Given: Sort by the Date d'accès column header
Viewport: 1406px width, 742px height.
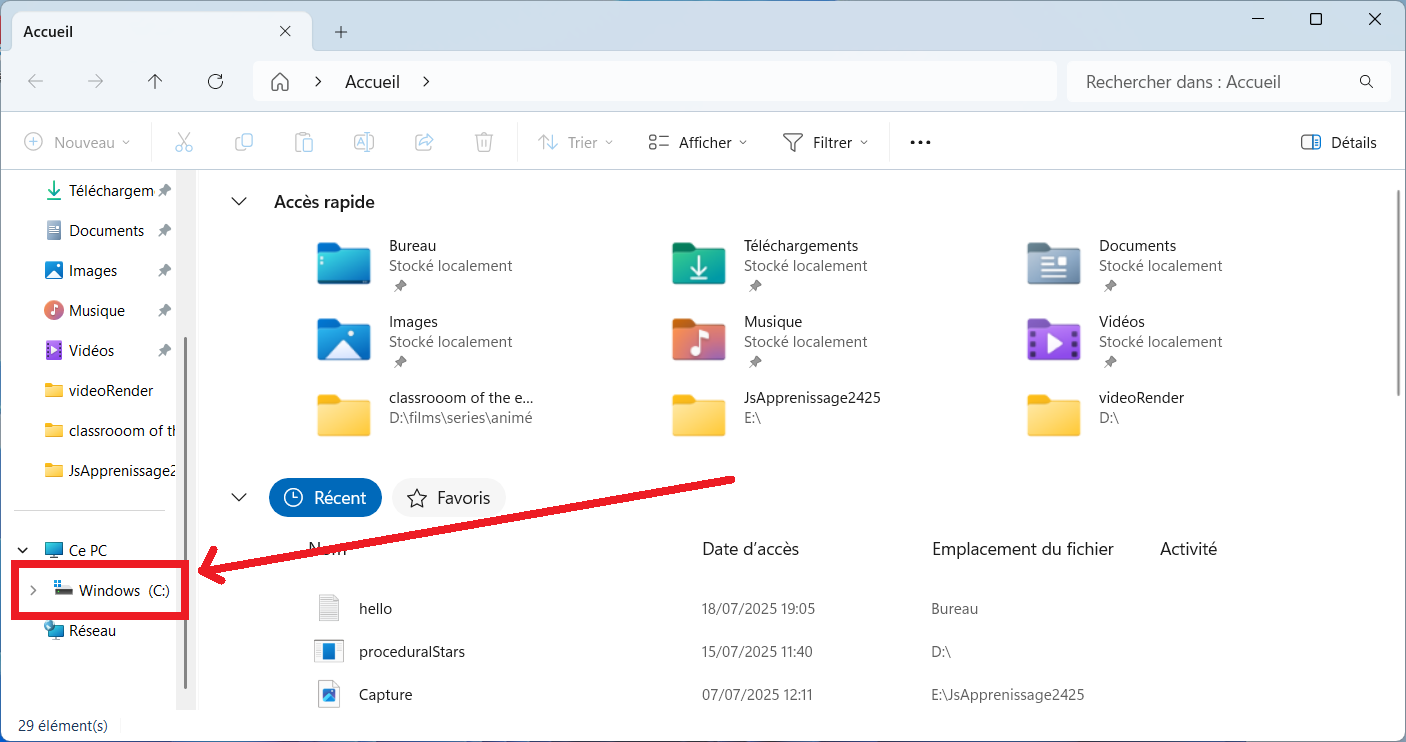Looking at the screenshot, I should [x=750, y=549].
